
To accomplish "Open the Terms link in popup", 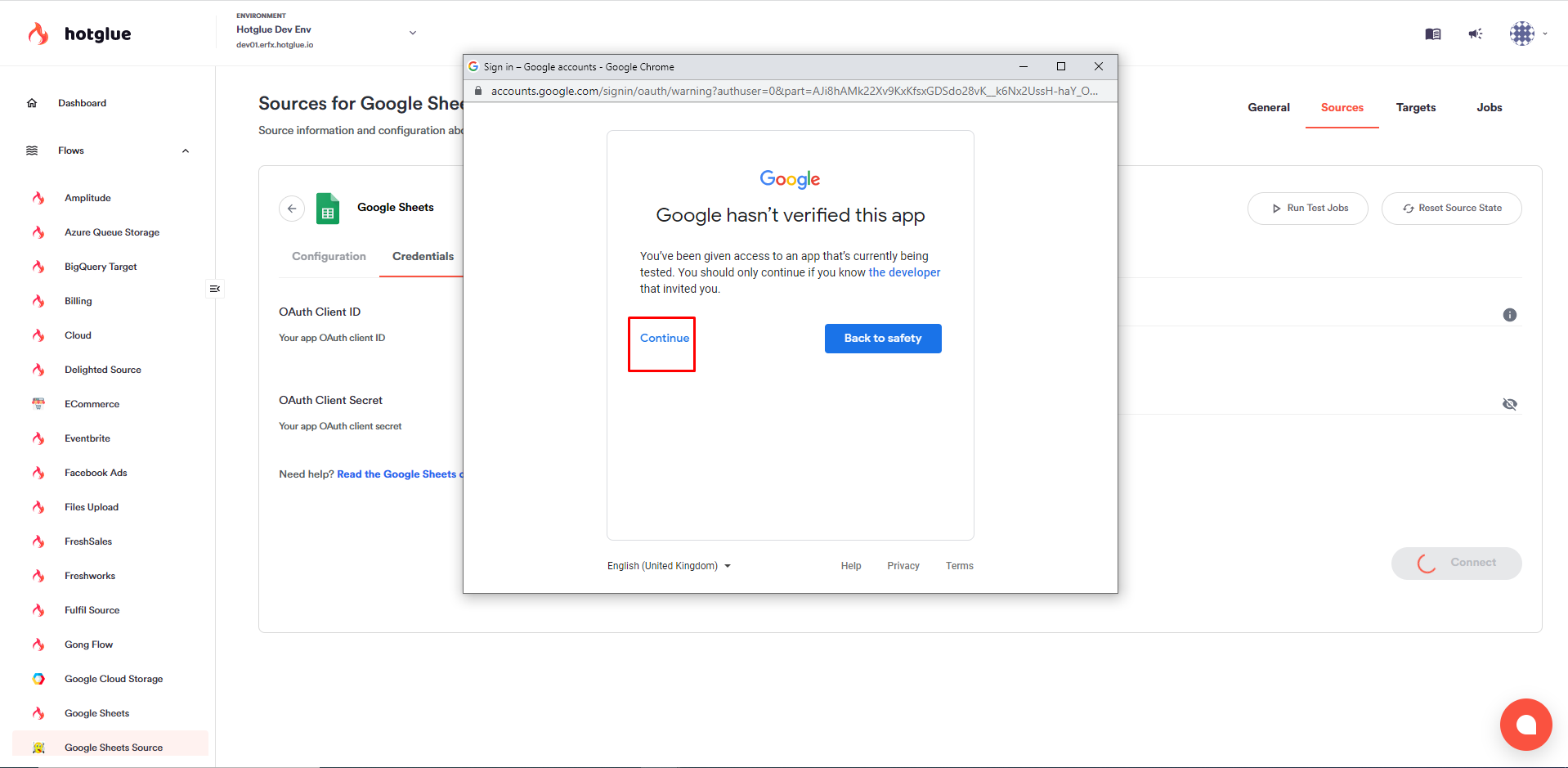I will pyautogui.click(x=960, y=566).
